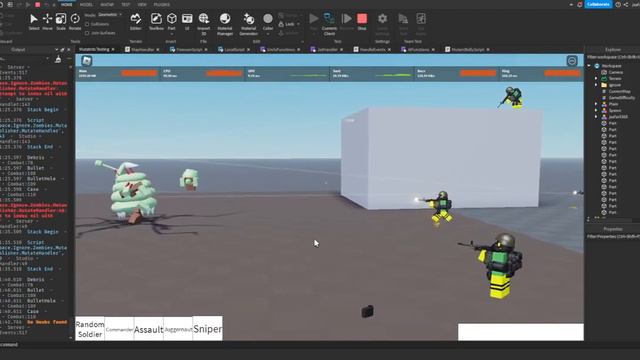Open Material Manager
Screen dimensions: 640x360
(225, 24)
